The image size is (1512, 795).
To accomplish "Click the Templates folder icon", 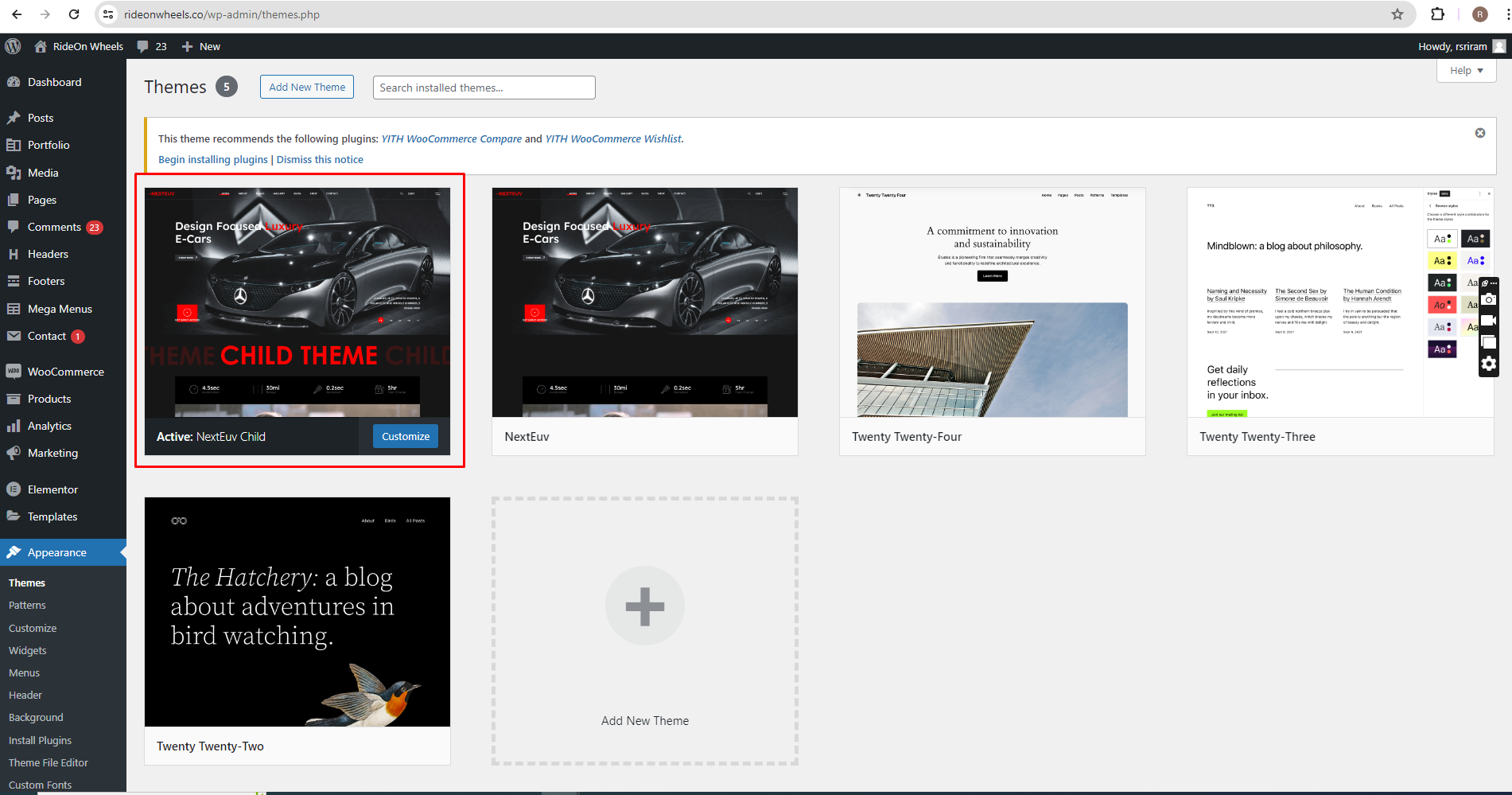I will 14,516.
